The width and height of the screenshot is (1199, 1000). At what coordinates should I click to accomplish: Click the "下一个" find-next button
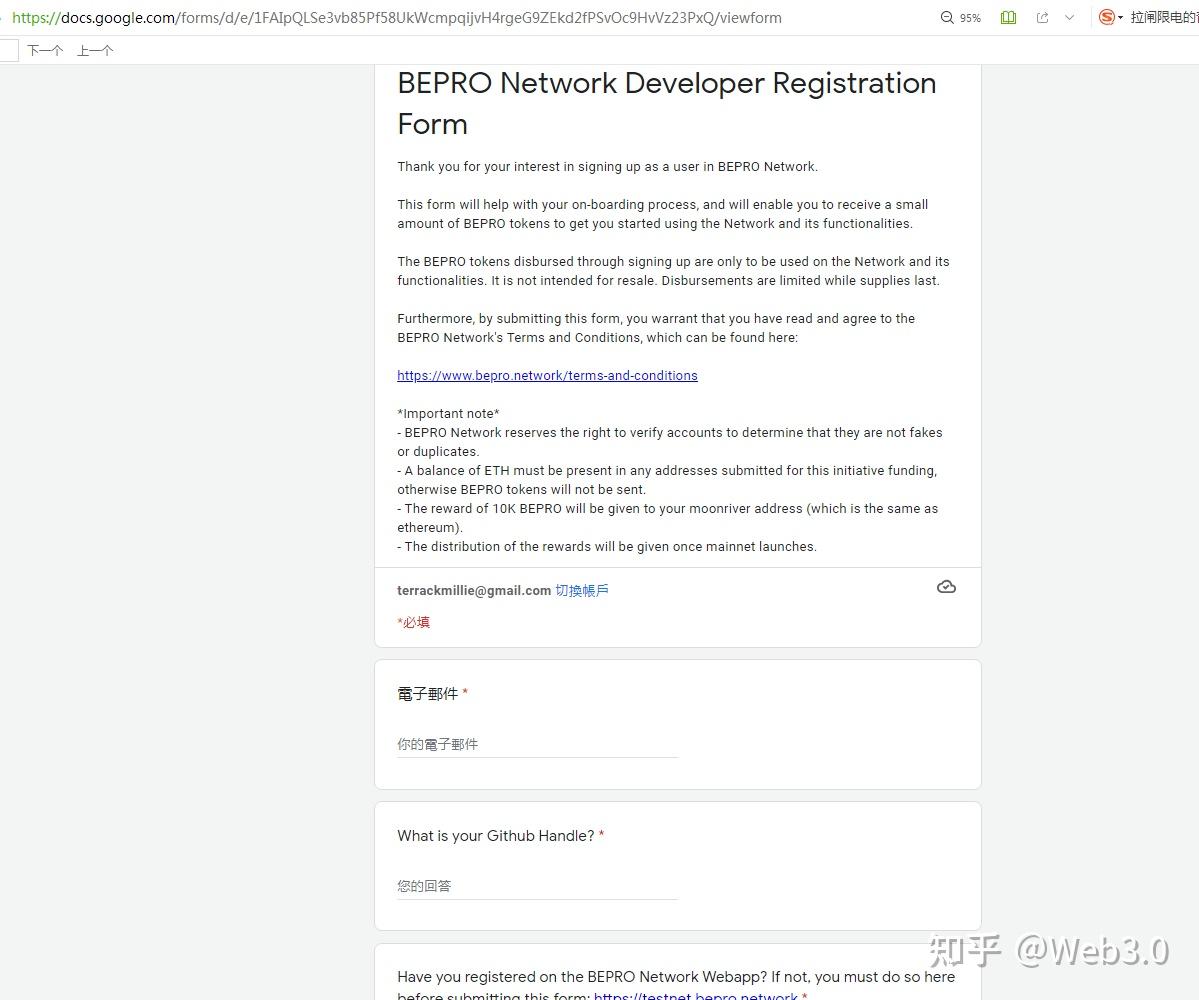45,49
